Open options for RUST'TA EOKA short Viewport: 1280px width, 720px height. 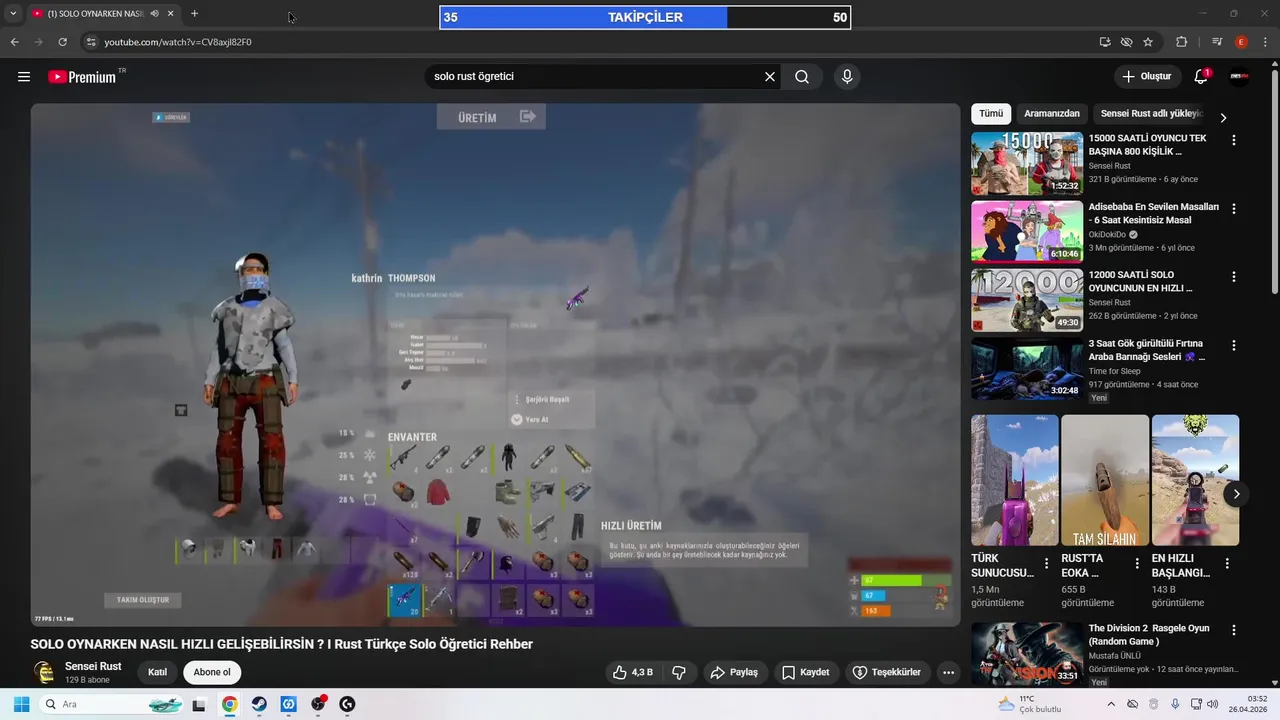coord(1137,564)
